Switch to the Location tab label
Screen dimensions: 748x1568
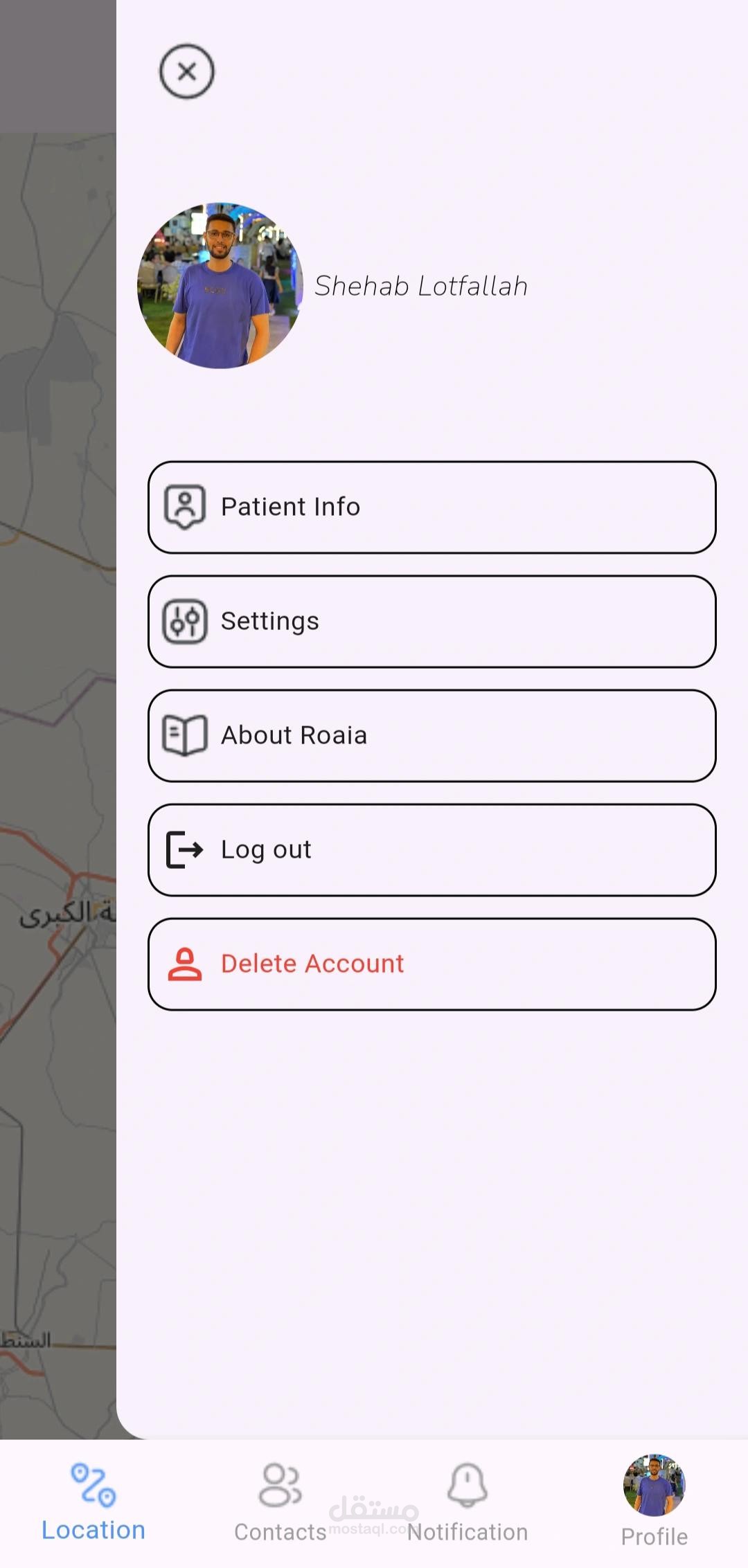coord(93,1530)
